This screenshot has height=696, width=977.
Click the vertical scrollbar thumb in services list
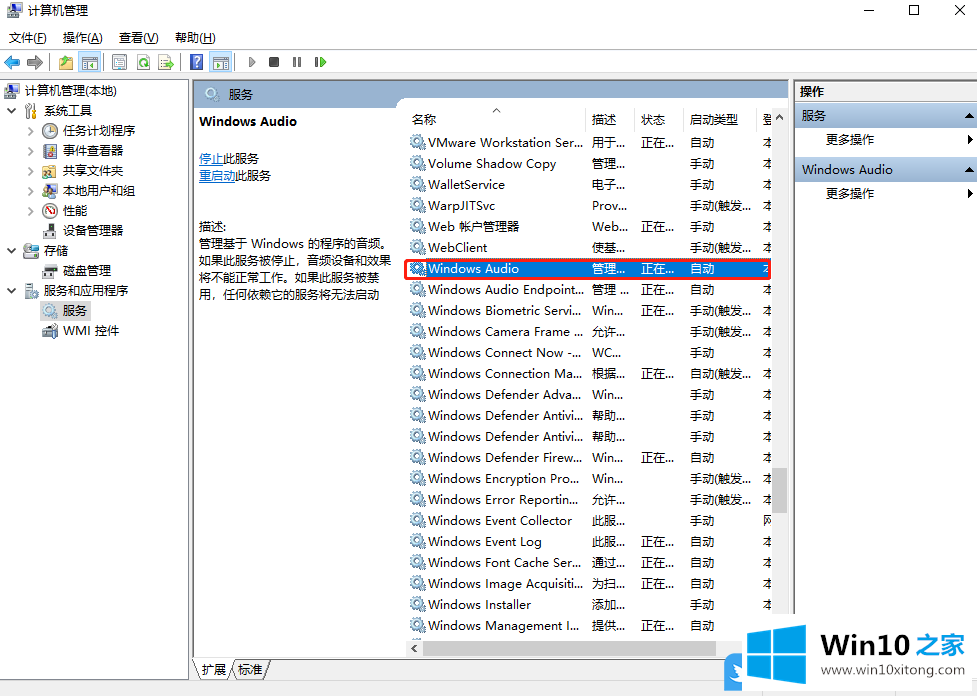click(779, 490)
